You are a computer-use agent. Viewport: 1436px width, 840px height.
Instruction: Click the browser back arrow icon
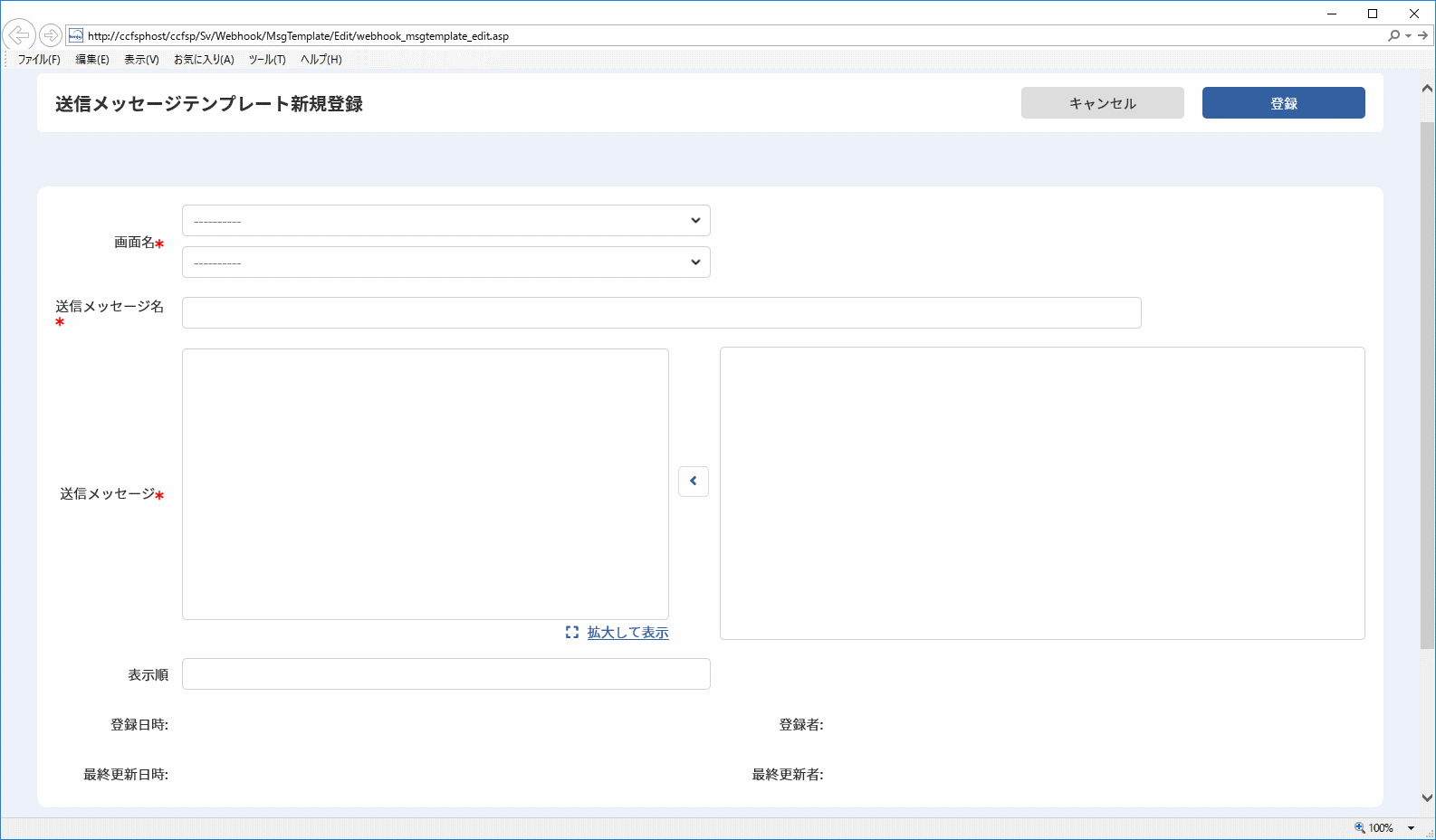(18, 35)
